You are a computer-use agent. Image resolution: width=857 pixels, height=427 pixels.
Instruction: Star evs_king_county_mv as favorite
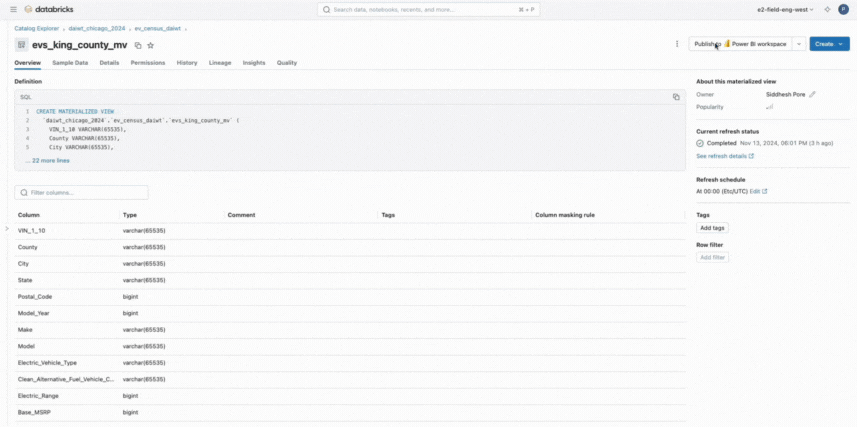151,45
